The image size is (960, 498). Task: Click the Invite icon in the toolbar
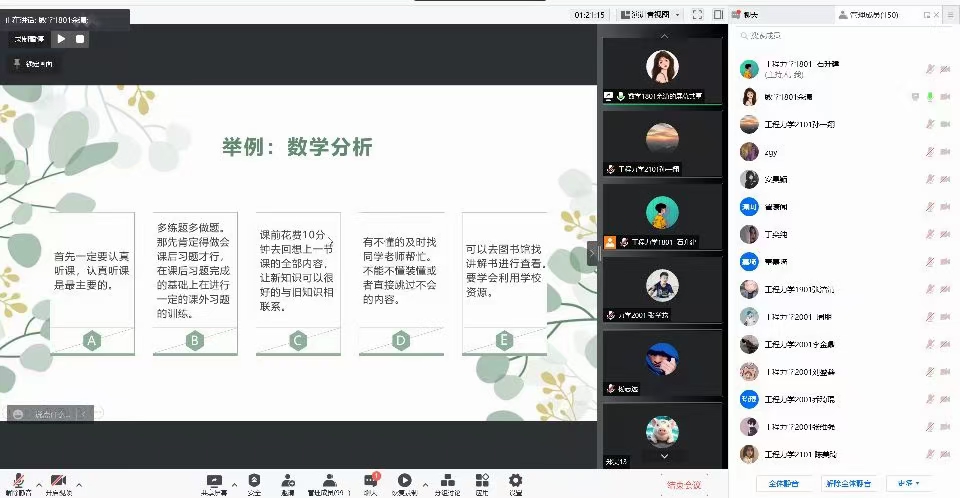click(288, 481)
